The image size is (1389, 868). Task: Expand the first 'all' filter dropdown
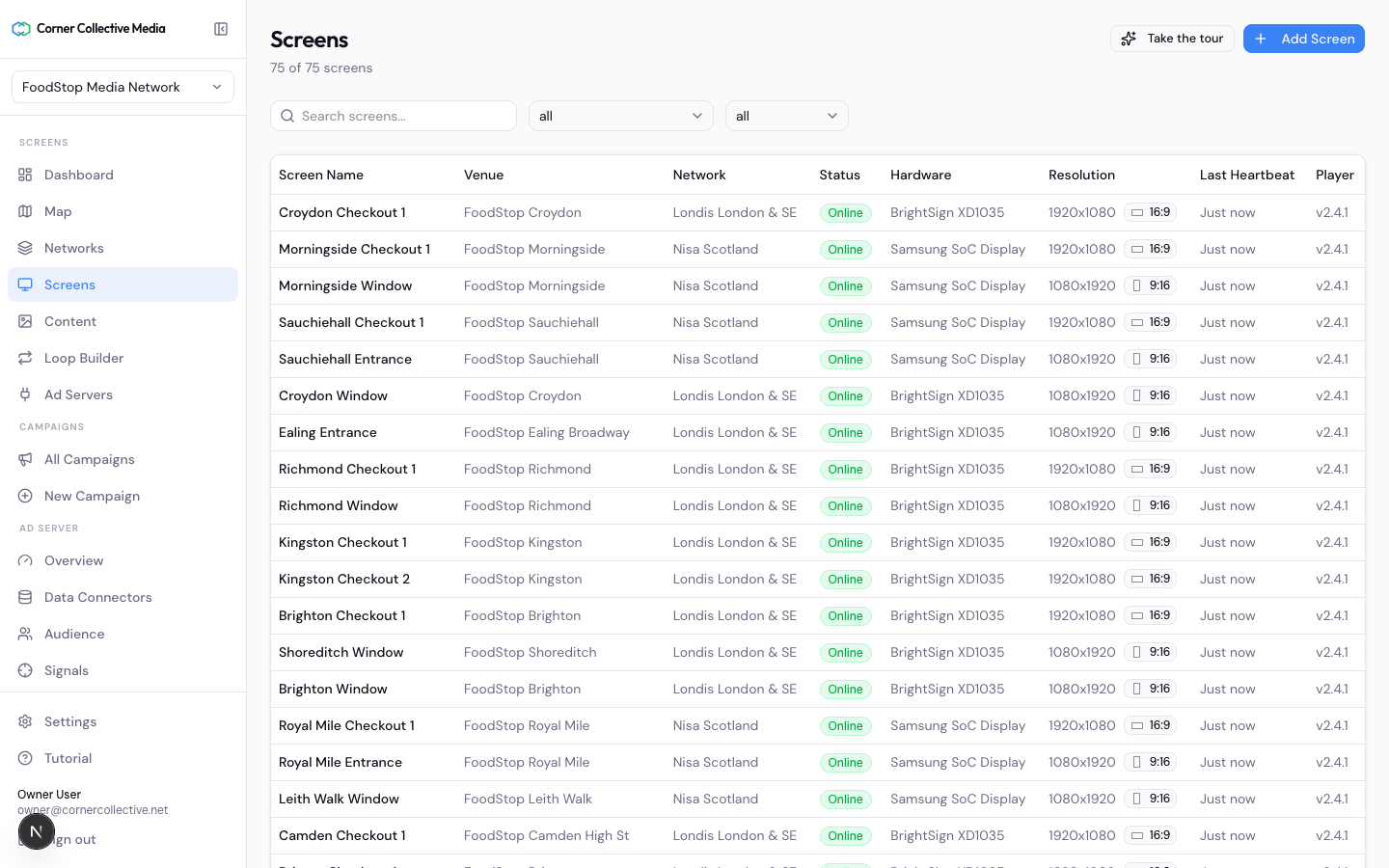click(x=621, y=116)
